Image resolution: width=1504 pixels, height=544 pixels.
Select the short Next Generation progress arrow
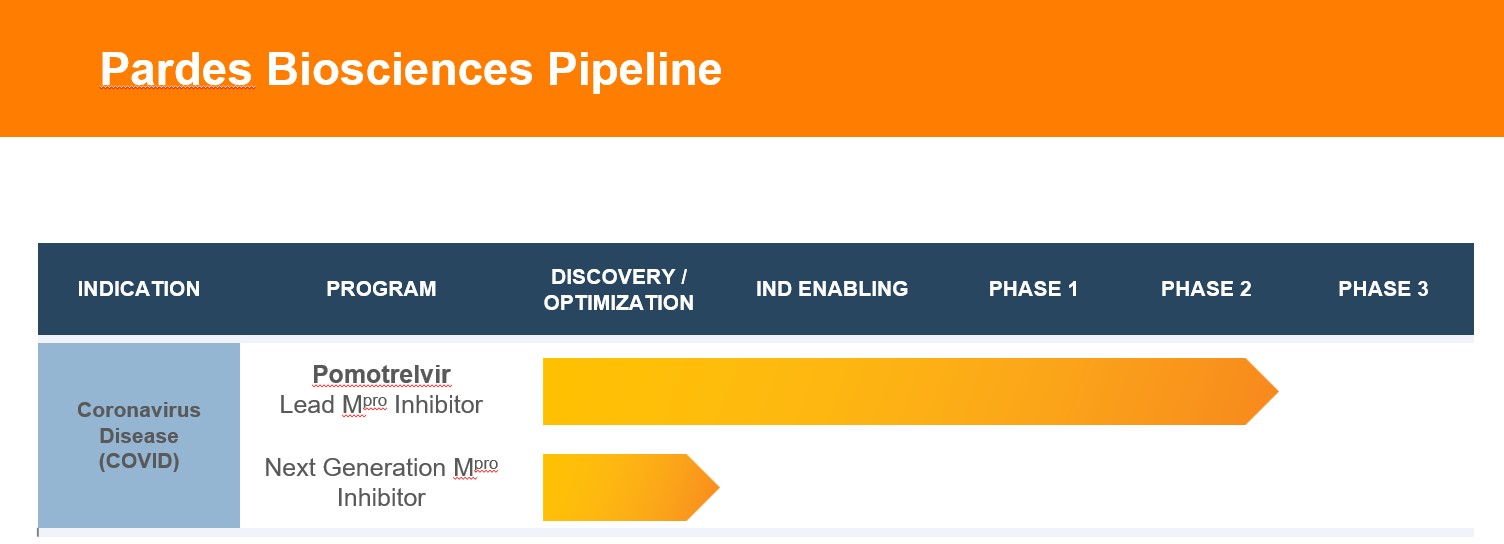[x=615, y=487]
